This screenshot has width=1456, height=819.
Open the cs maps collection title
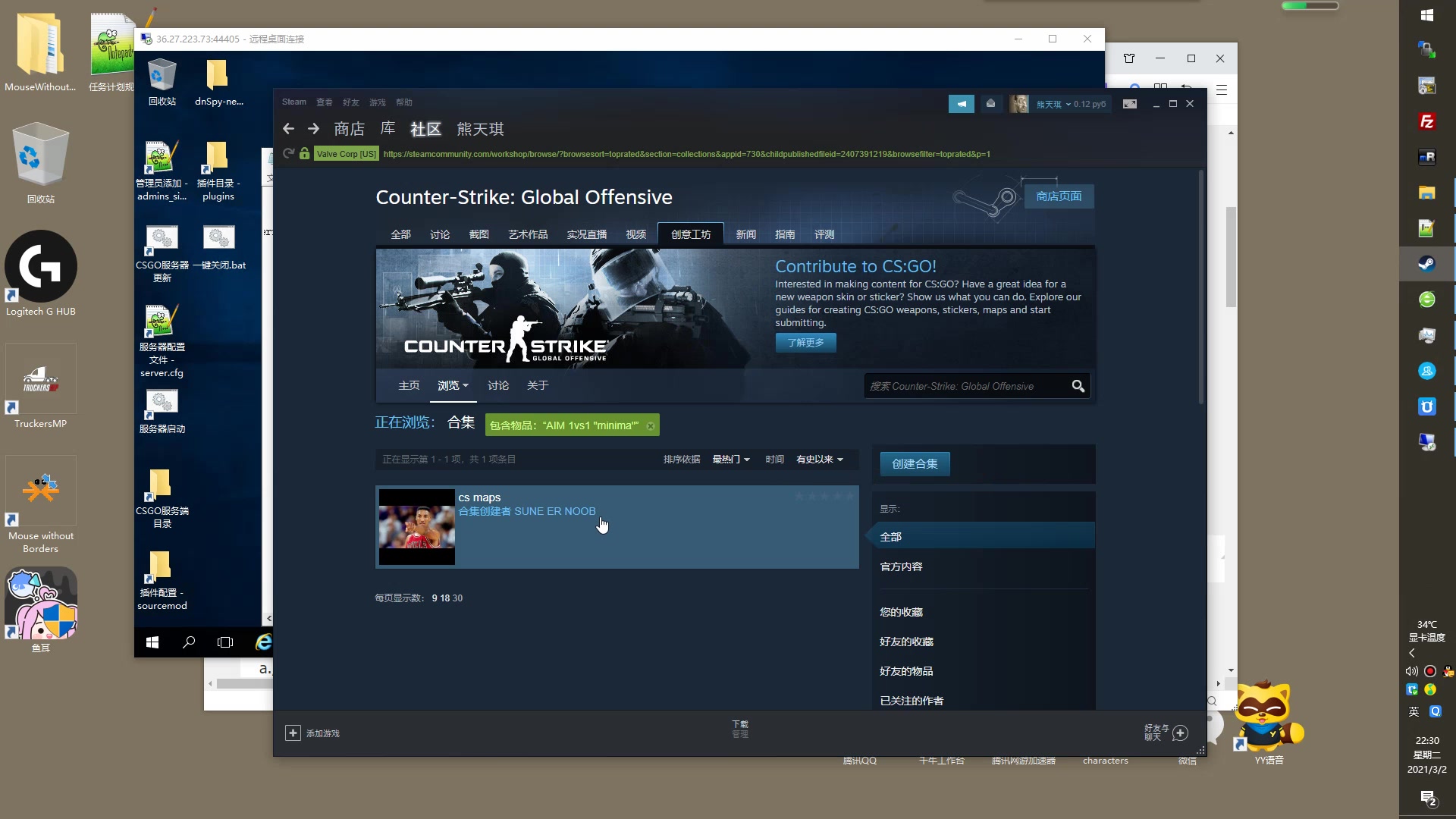[x=479, y=497]
